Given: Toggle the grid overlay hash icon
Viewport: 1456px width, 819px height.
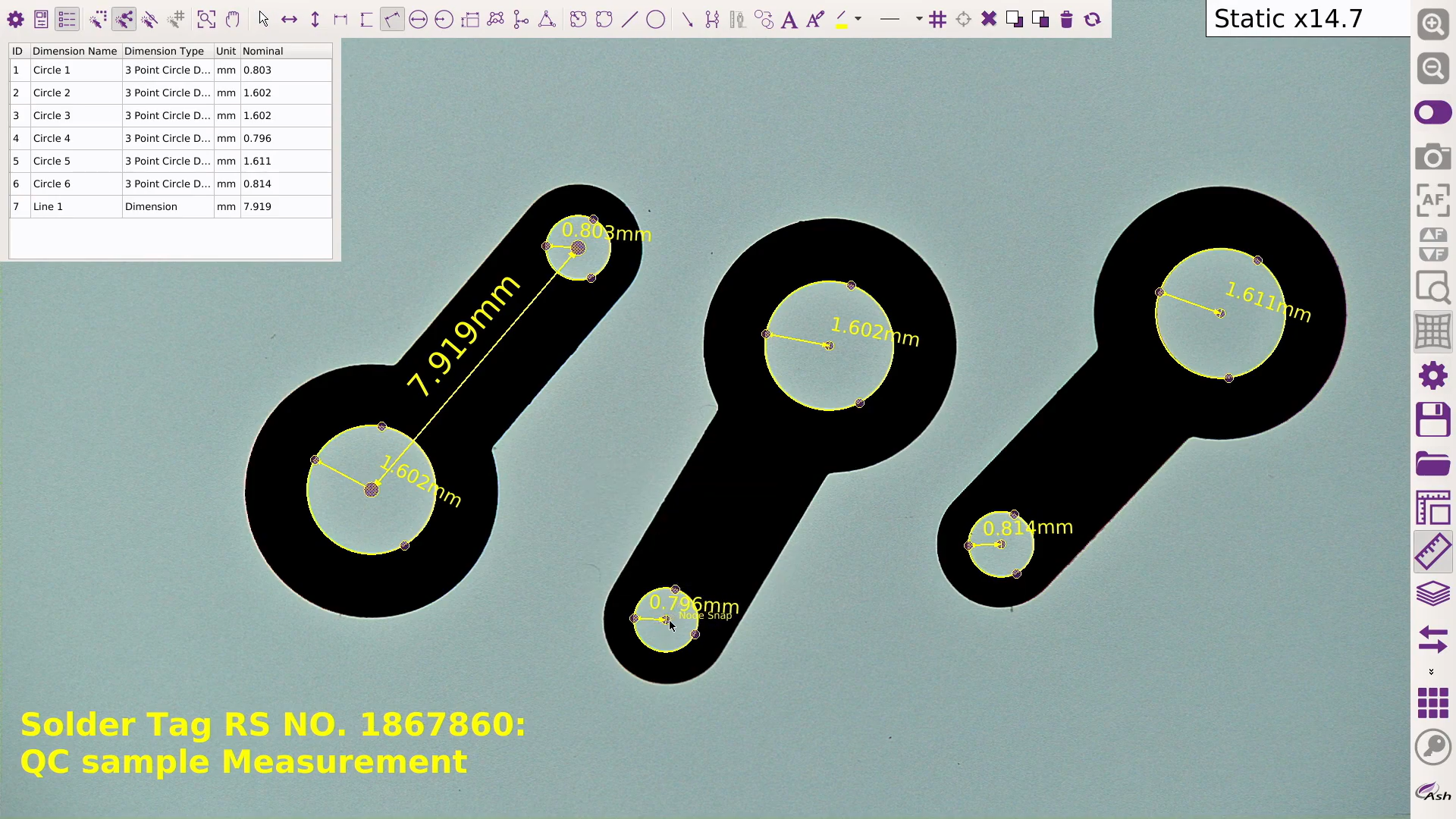Looking at the screenshot, I should point(937,19).
